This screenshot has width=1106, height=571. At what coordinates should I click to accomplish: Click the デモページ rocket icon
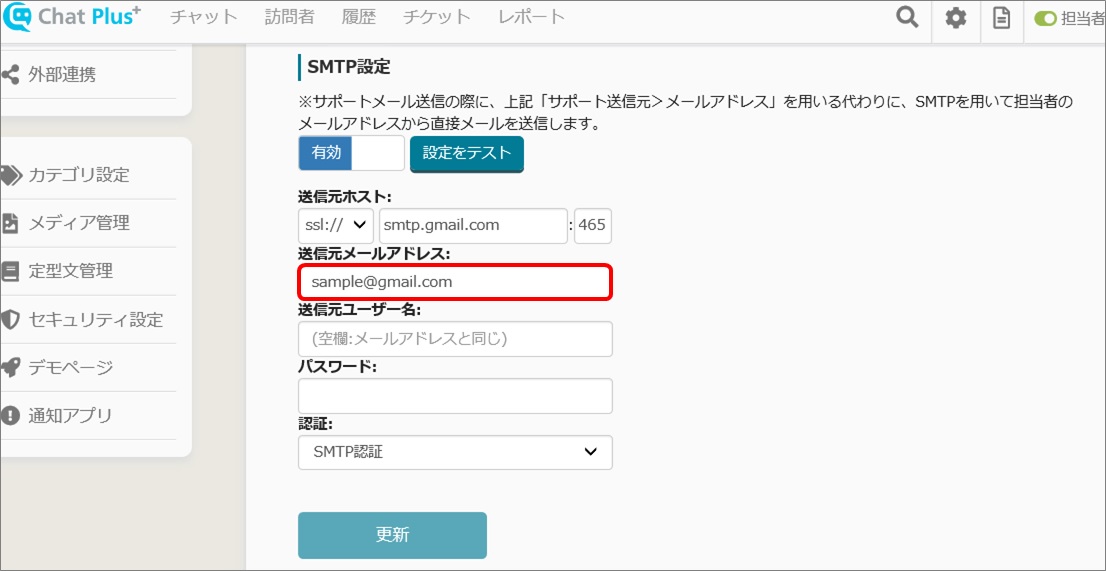coord(10,367)
